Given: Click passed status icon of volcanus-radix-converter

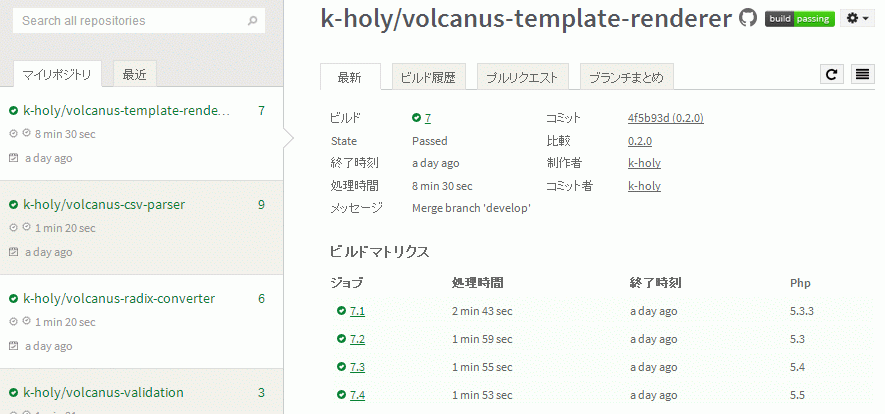Looking at the screenshot, I should tap(14, 299).
